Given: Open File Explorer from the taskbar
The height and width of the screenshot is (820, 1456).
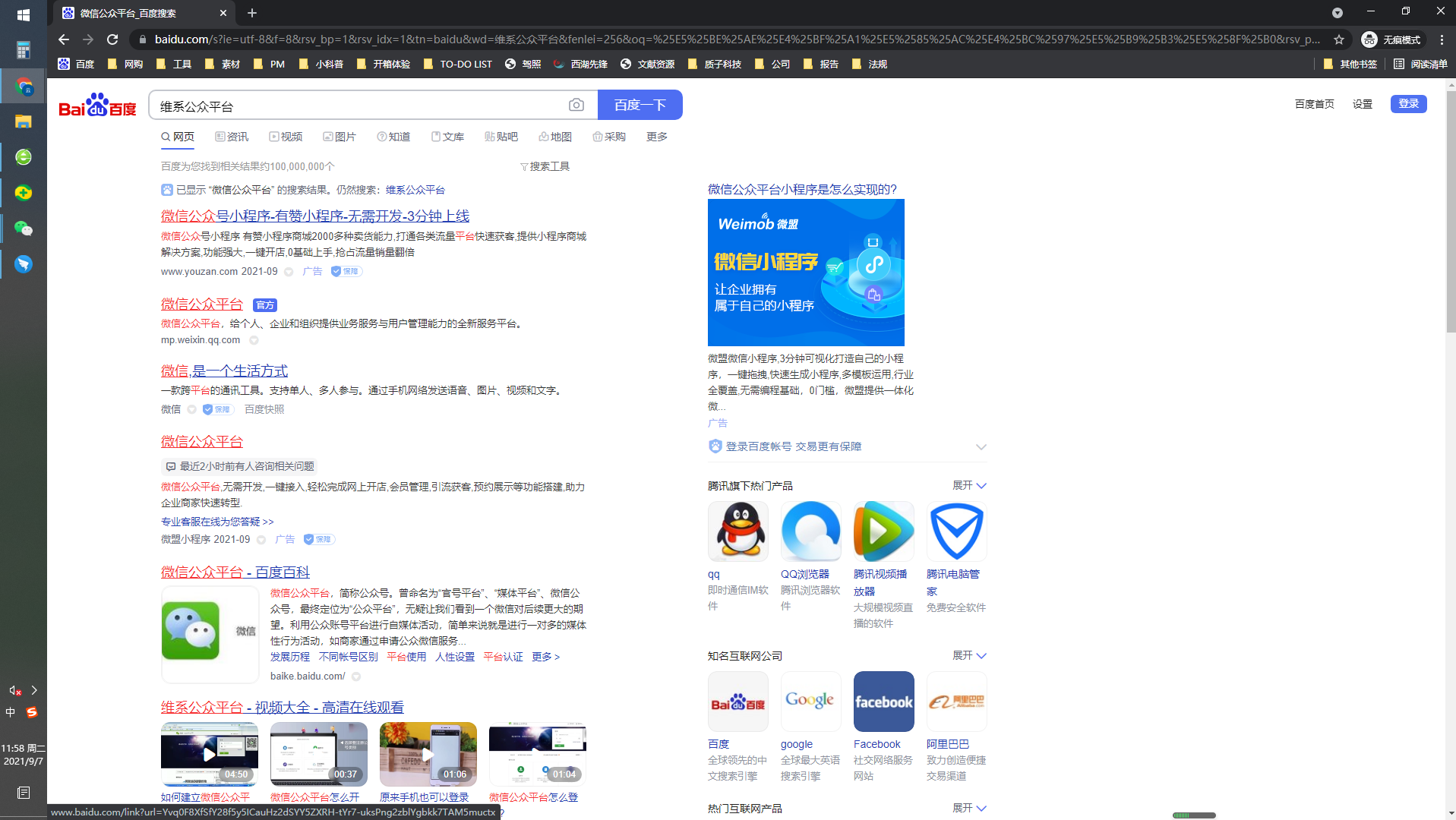Looking at the screenshot, I should click(x=24, y=121).
